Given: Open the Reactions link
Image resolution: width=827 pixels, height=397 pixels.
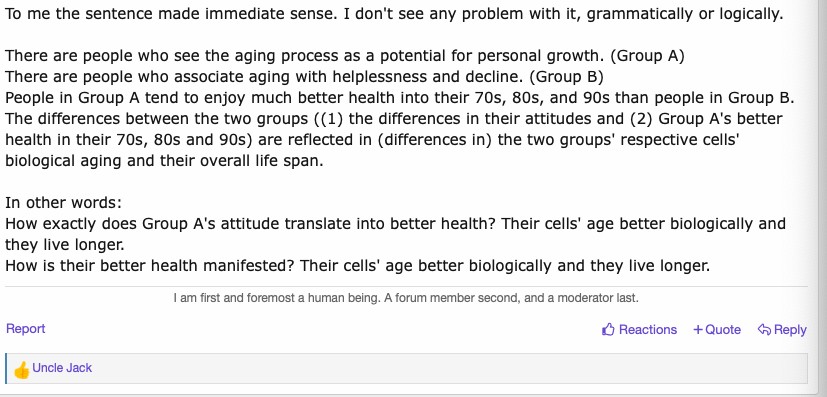Looking at the screenshot, I should 648,330.
